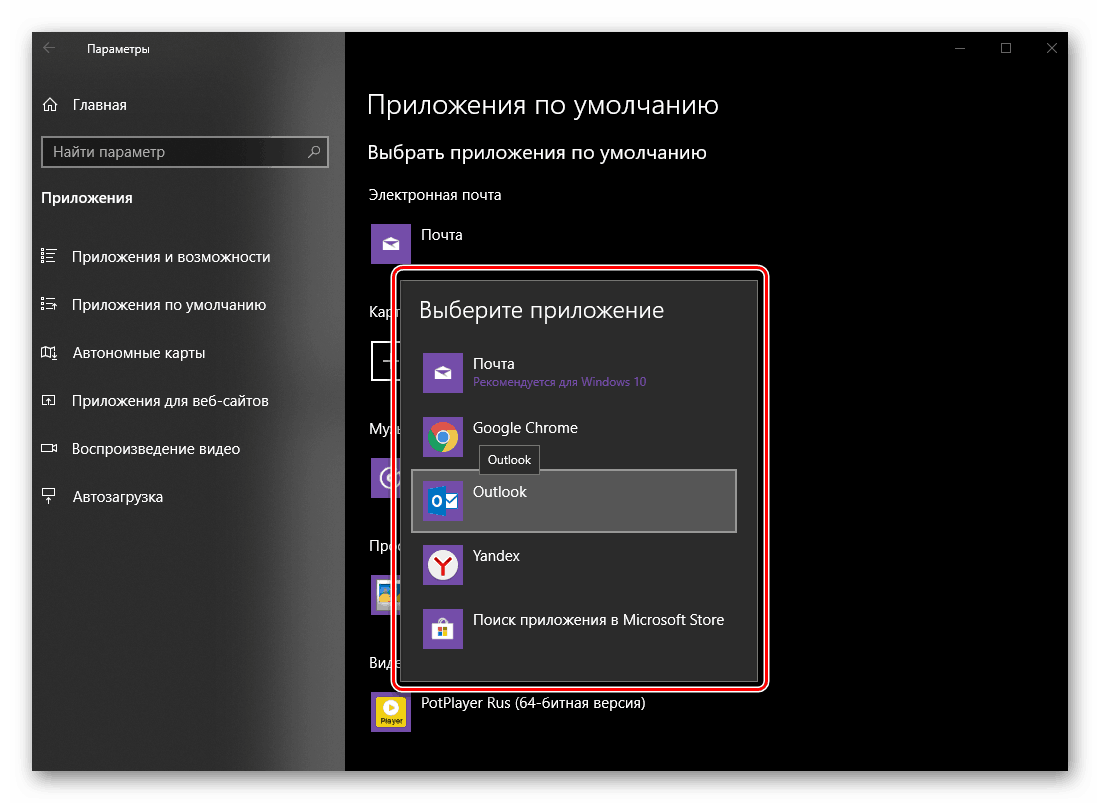Click the magnifier icon in search box
This screenshot has height=803, width=1100.
click(x=314, y=151)
